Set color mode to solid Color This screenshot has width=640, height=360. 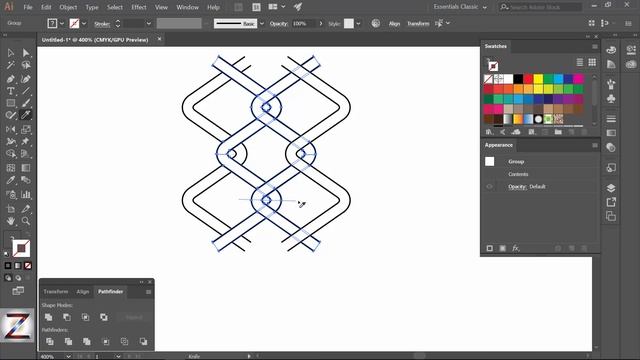pyautogui.click(x=8, y=266)
